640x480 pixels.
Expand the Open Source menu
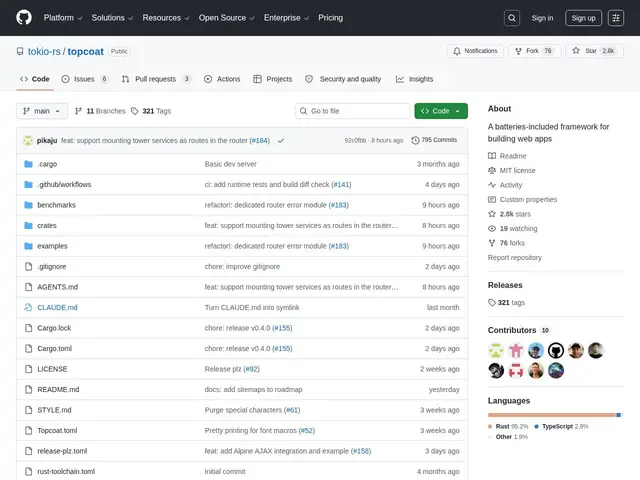tap(227, 18)
